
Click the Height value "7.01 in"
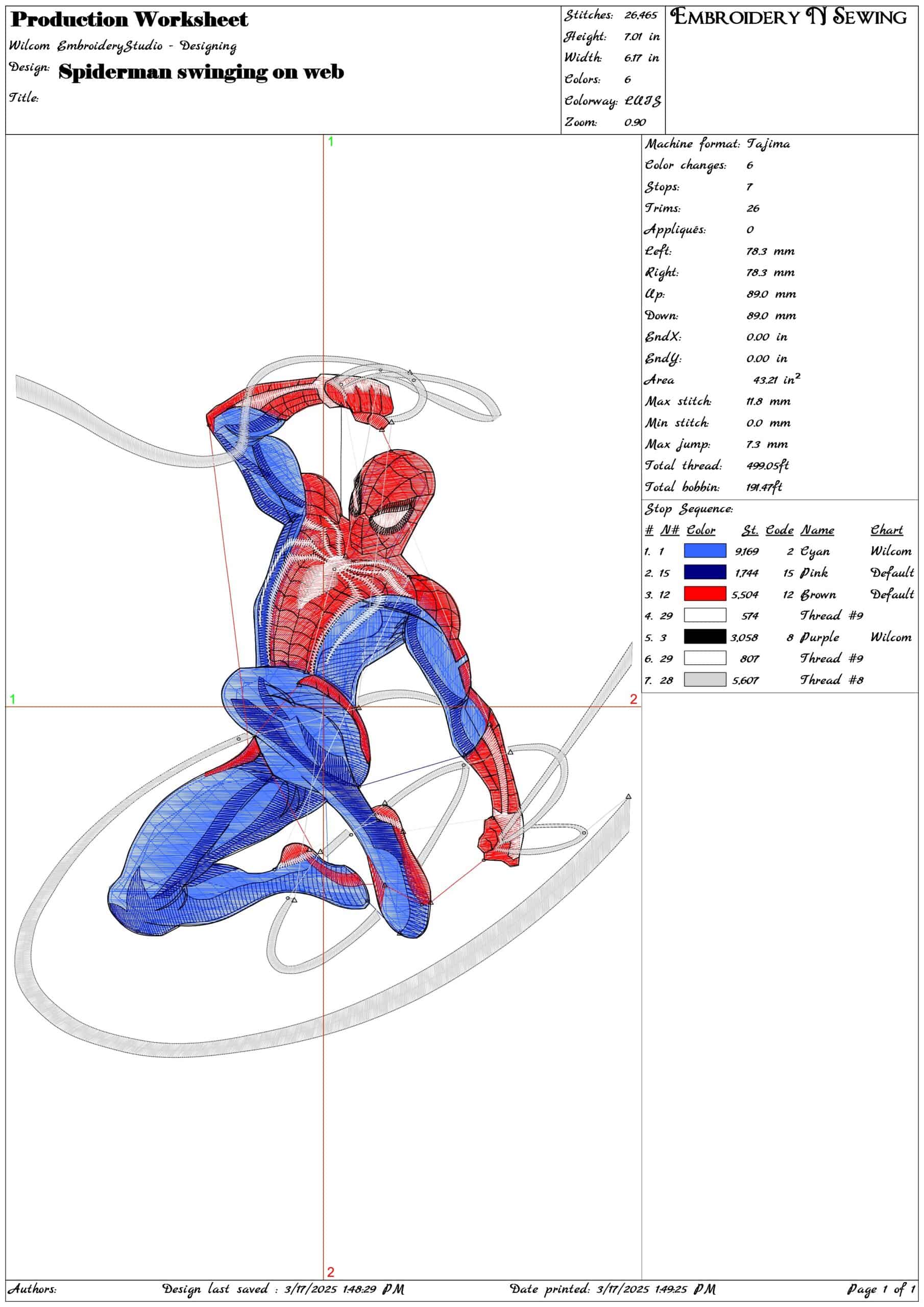click(x=642, y=36)
